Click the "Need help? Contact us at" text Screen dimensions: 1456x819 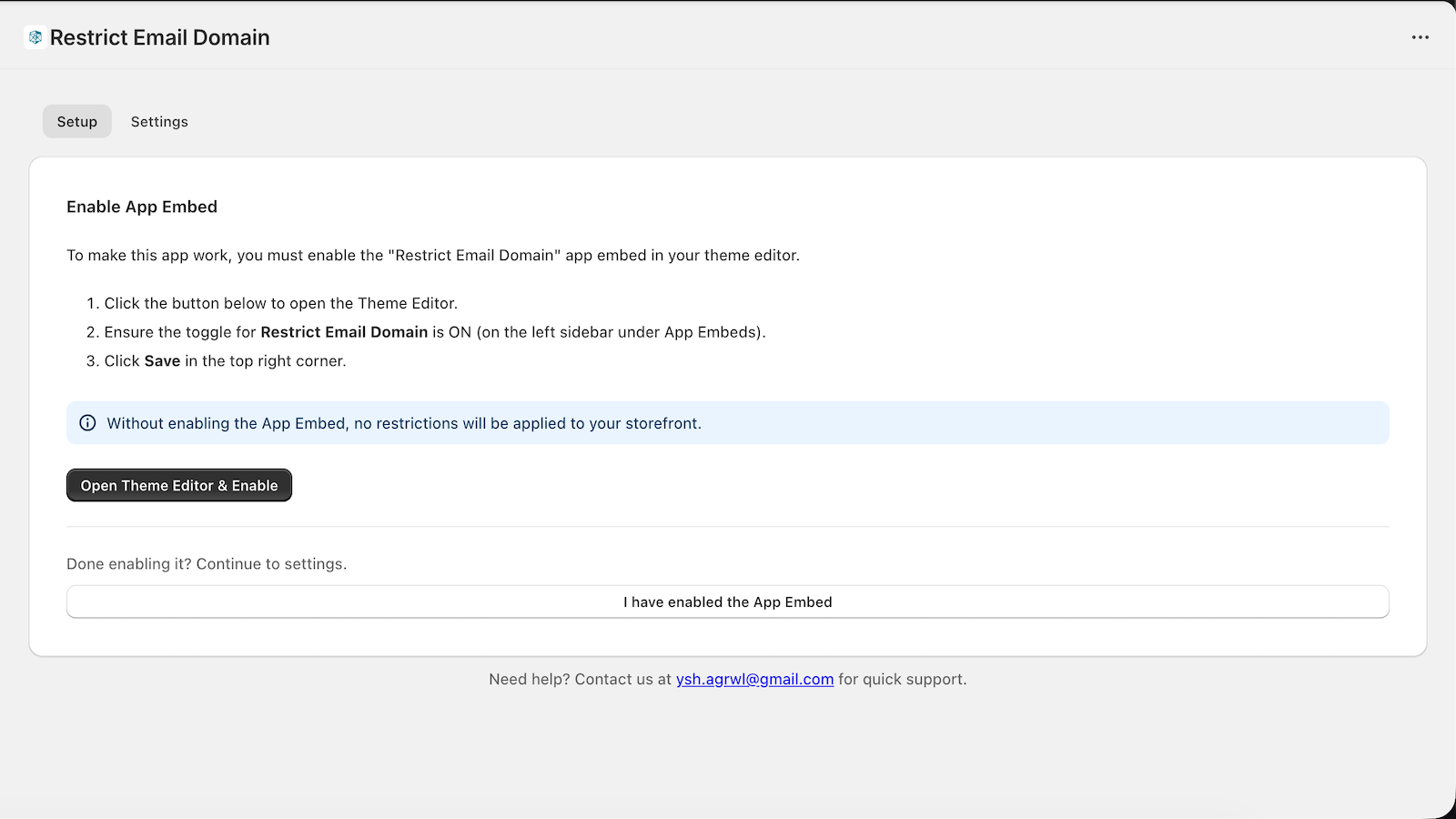580,680
